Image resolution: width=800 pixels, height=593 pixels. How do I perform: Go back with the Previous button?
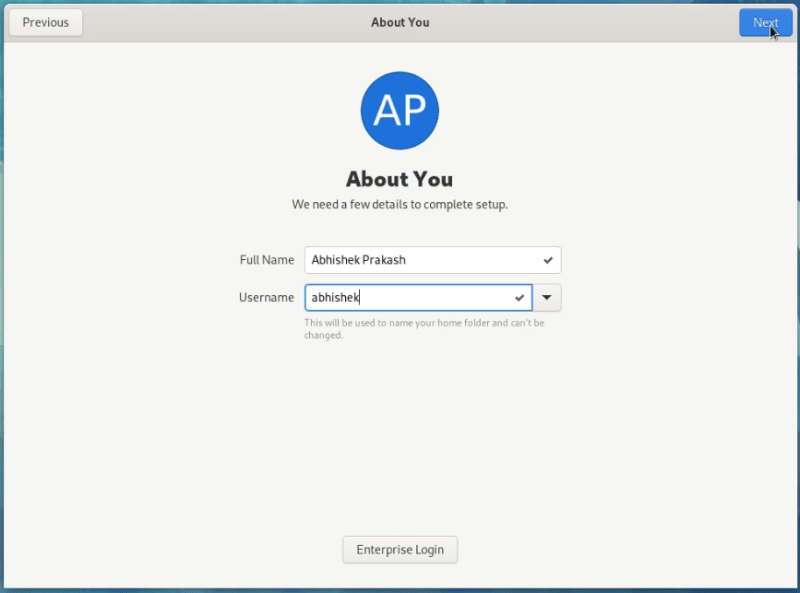coord(46,22)
